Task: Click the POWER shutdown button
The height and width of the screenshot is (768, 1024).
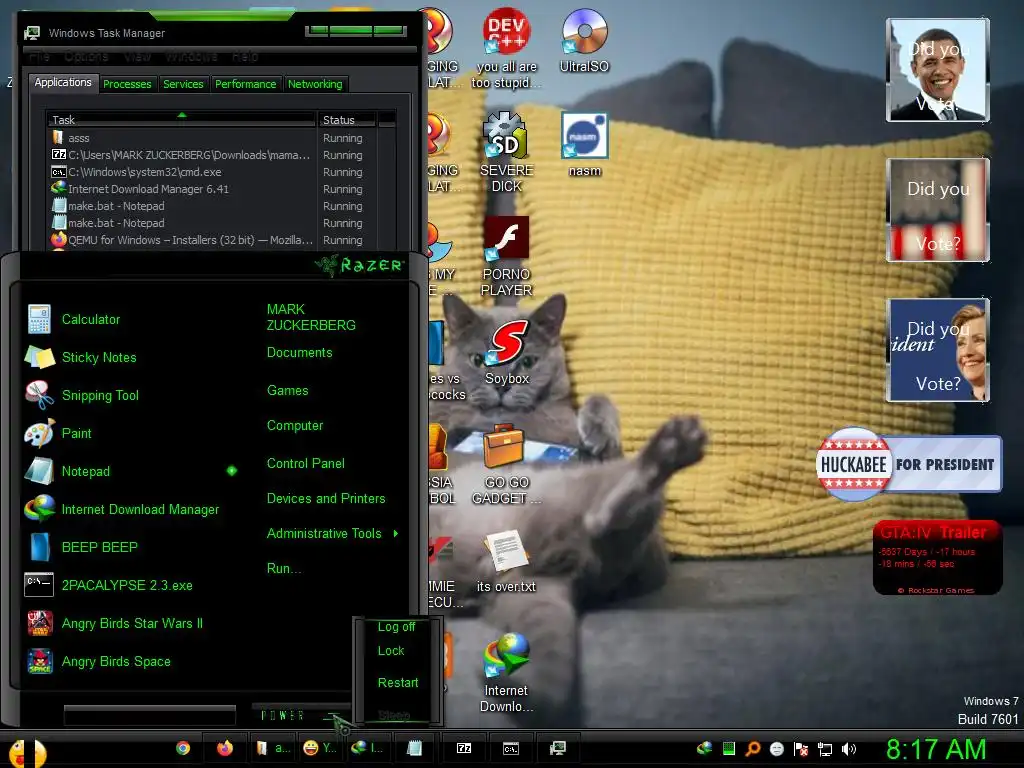Action: coord(283,716)
